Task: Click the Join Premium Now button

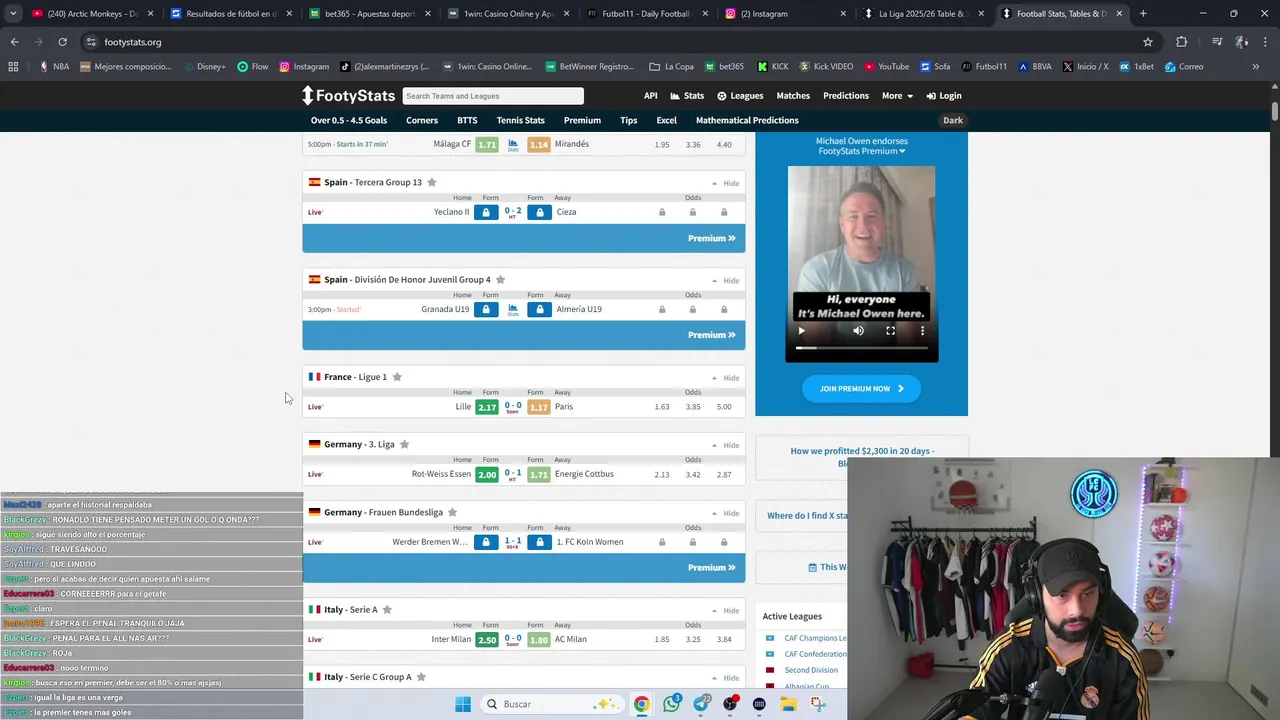Action: (861, 389)
